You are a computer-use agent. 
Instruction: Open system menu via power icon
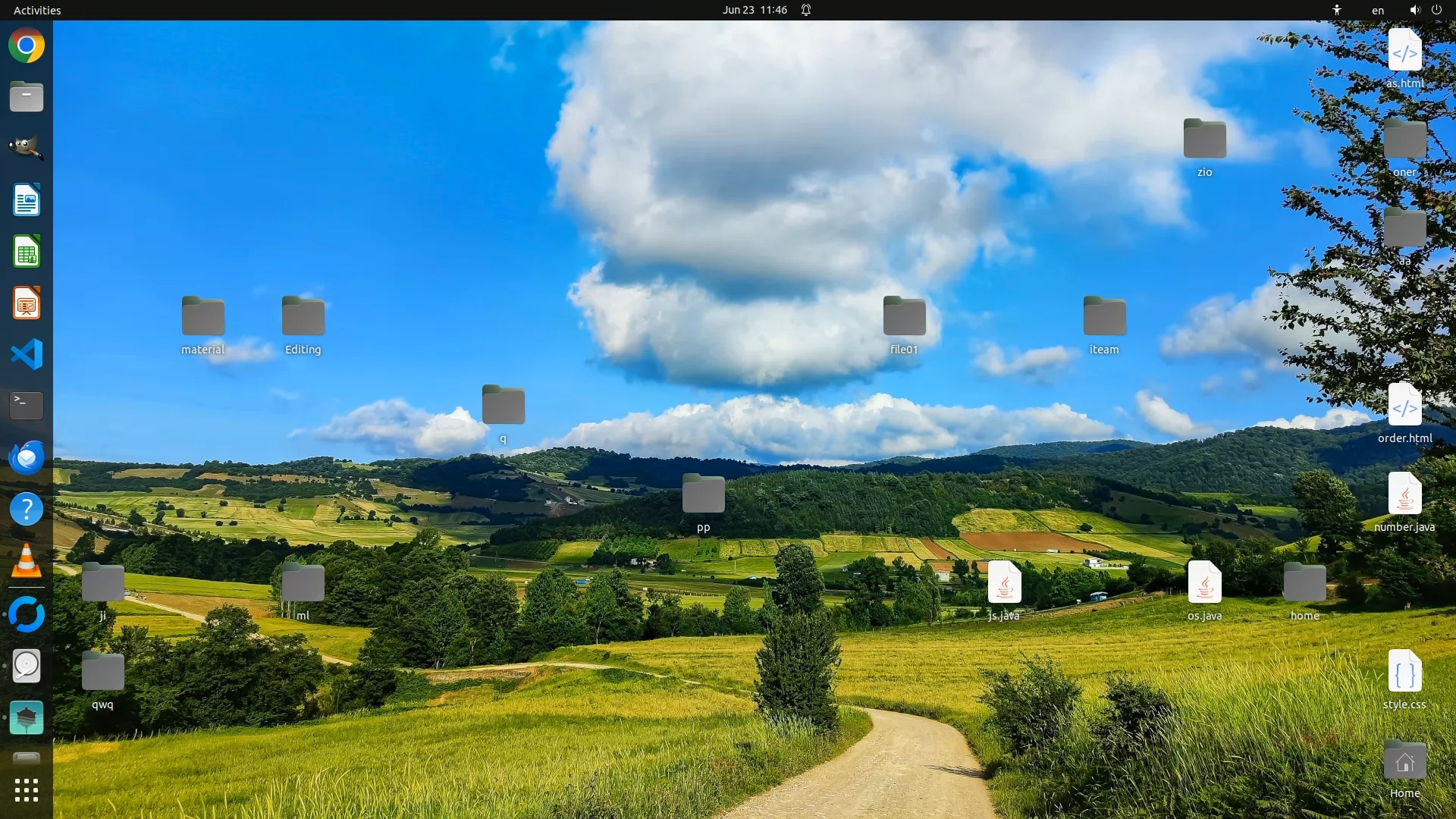[1436, 10]
